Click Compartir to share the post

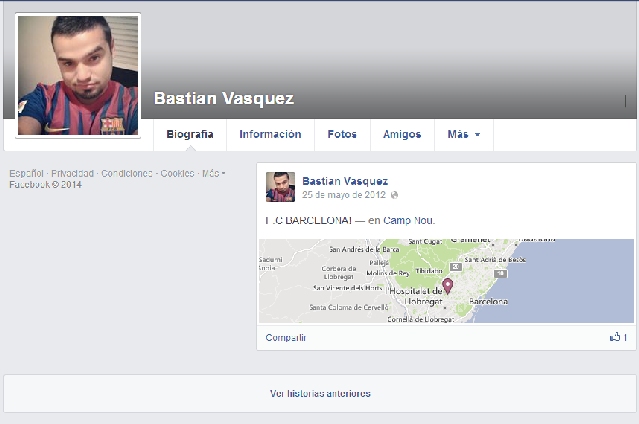[x=286, y=338]
